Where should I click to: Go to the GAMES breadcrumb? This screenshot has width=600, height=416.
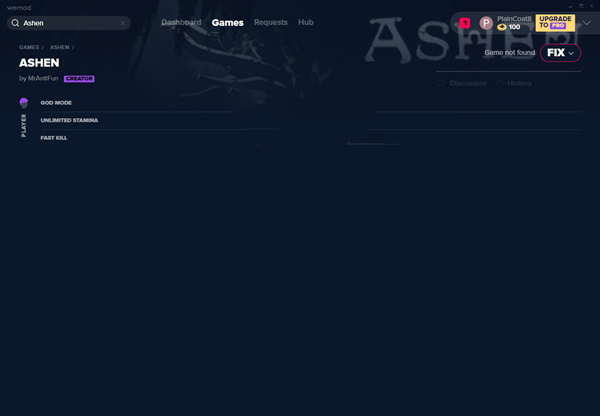tap(29, 47)
